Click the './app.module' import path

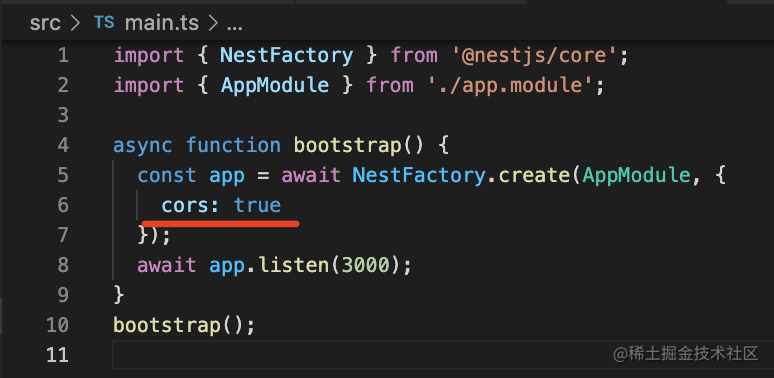[512, 85]
